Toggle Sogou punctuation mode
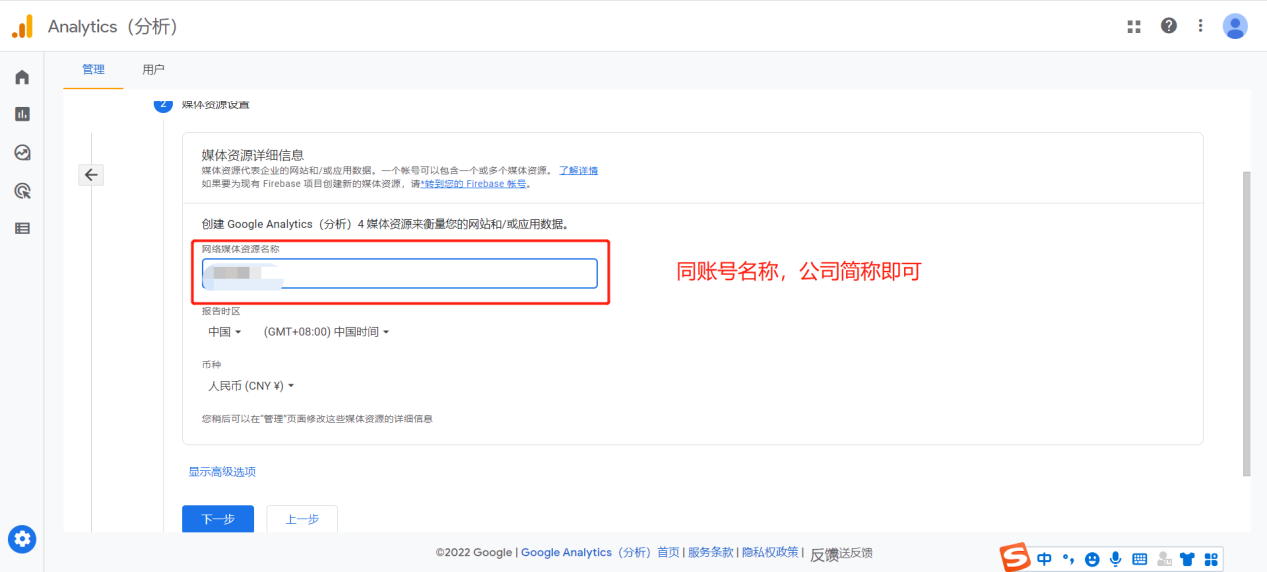The image size is (1267, 572). point(1068,559)
